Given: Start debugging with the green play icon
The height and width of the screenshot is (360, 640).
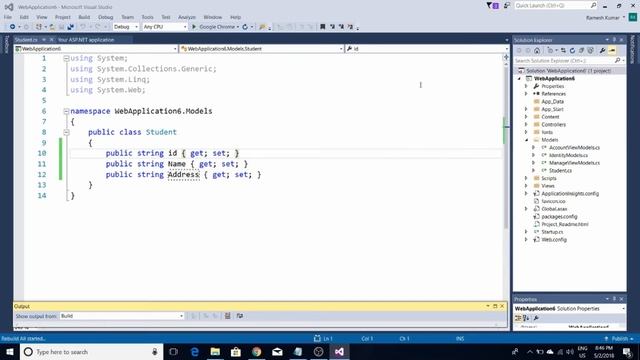Looking at the screenshot, I should 194,27.
